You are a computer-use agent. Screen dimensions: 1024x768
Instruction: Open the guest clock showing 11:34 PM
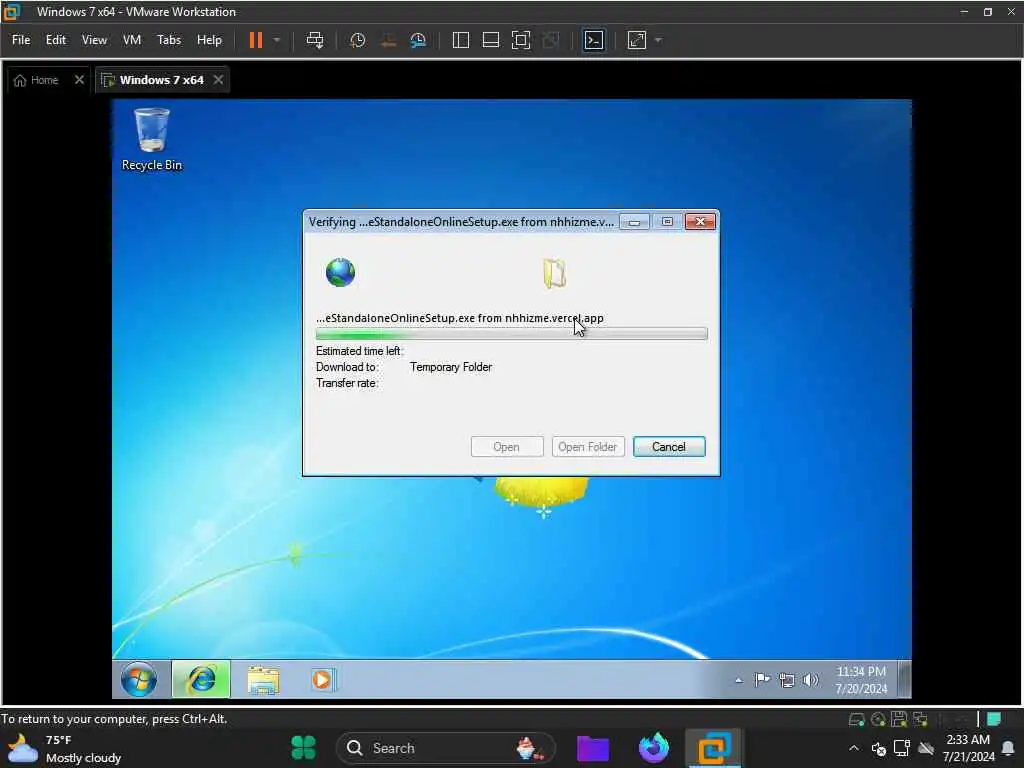(x=861, y=680)
